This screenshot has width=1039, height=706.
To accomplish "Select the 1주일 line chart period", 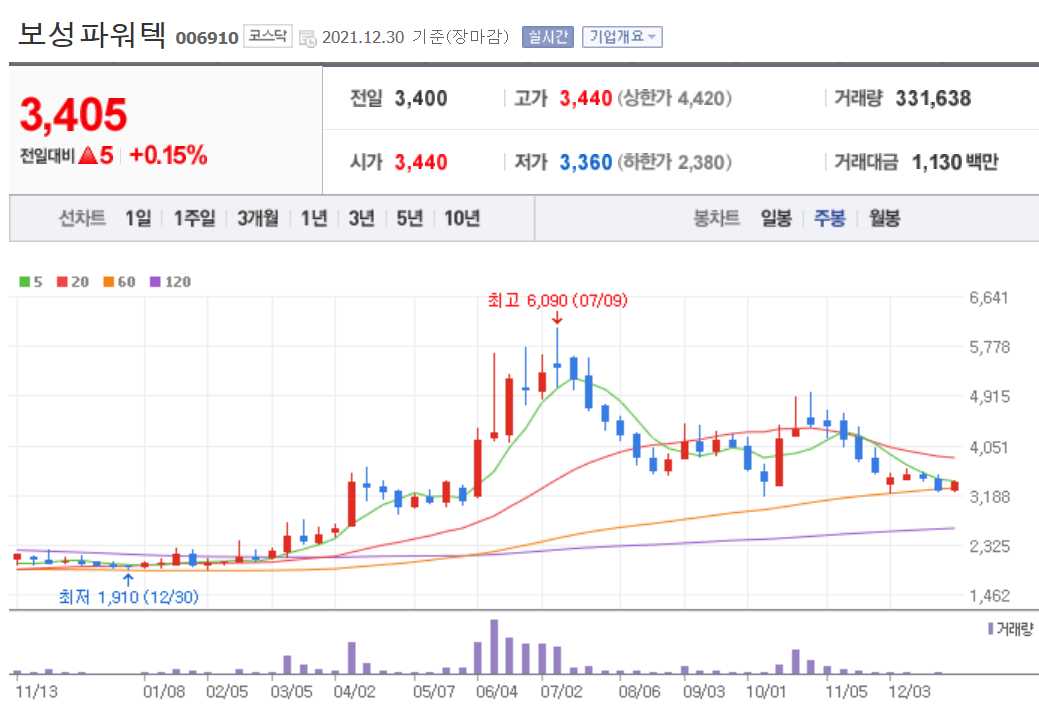I will click(194, 218).
